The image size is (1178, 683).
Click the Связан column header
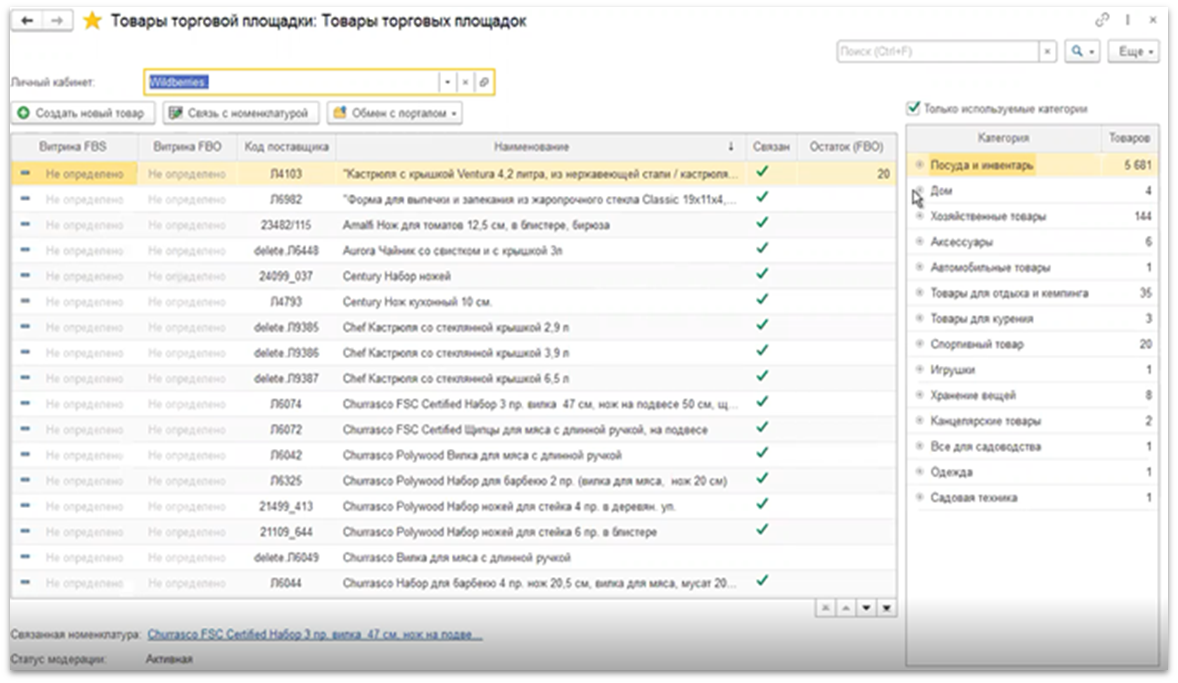pos(772,147)
